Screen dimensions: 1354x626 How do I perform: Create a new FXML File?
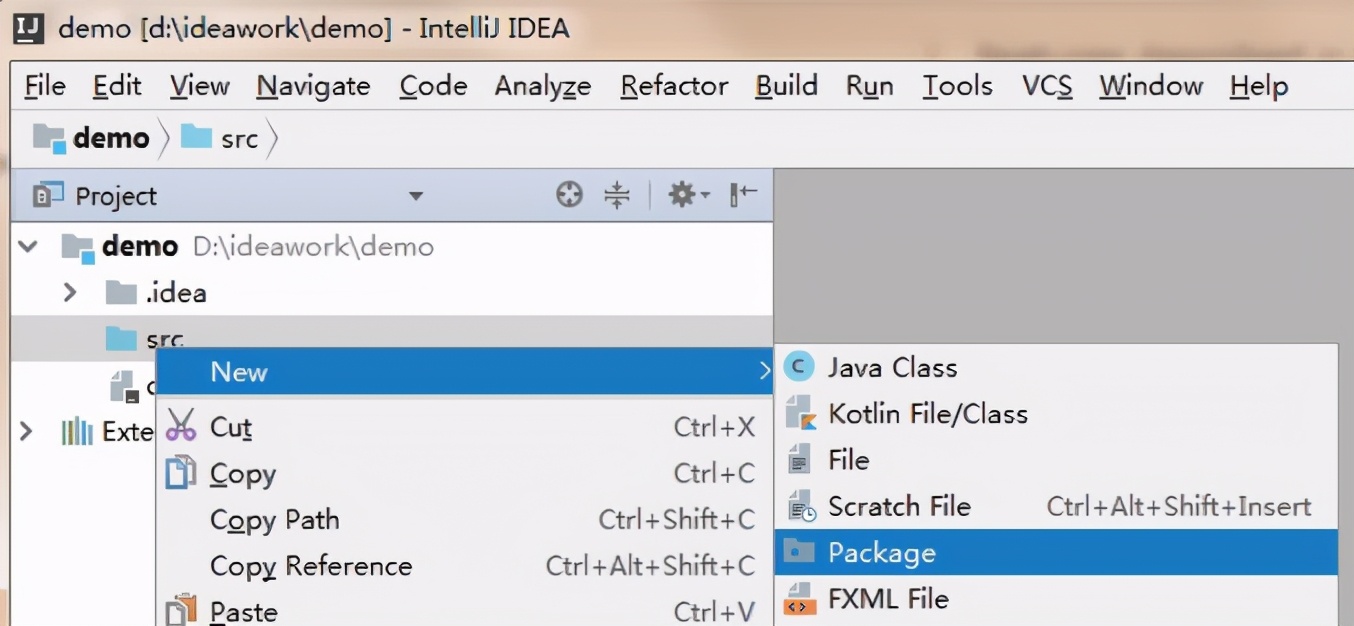coord(1056,599)
